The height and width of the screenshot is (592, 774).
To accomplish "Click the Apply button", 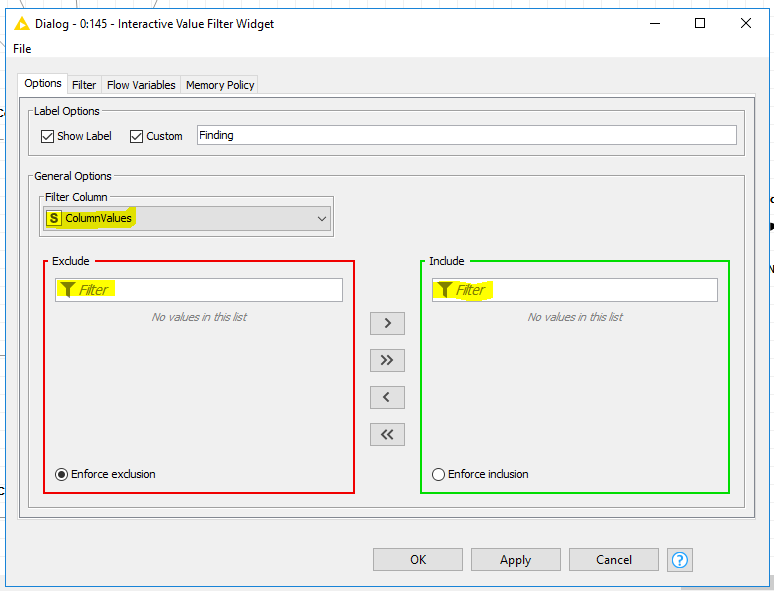I will coord(515,560).
